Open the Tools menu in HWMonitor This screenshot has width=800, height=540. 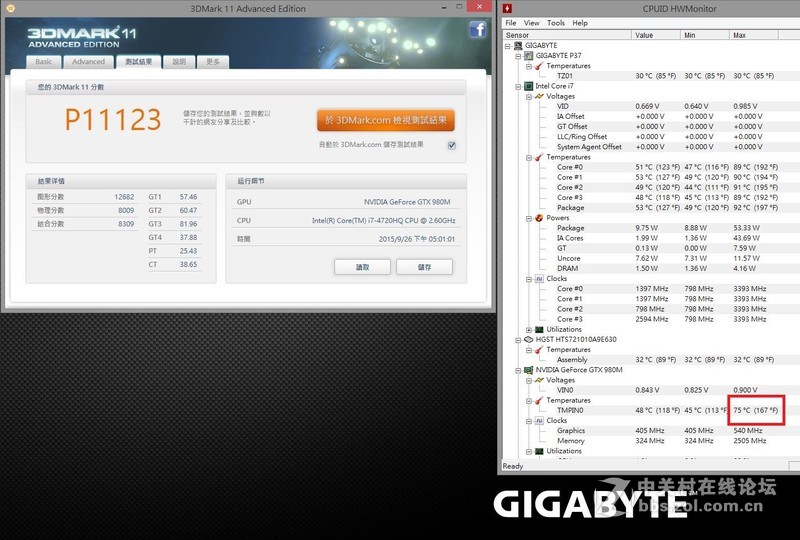pyautogui.click(x=556, y=23)
